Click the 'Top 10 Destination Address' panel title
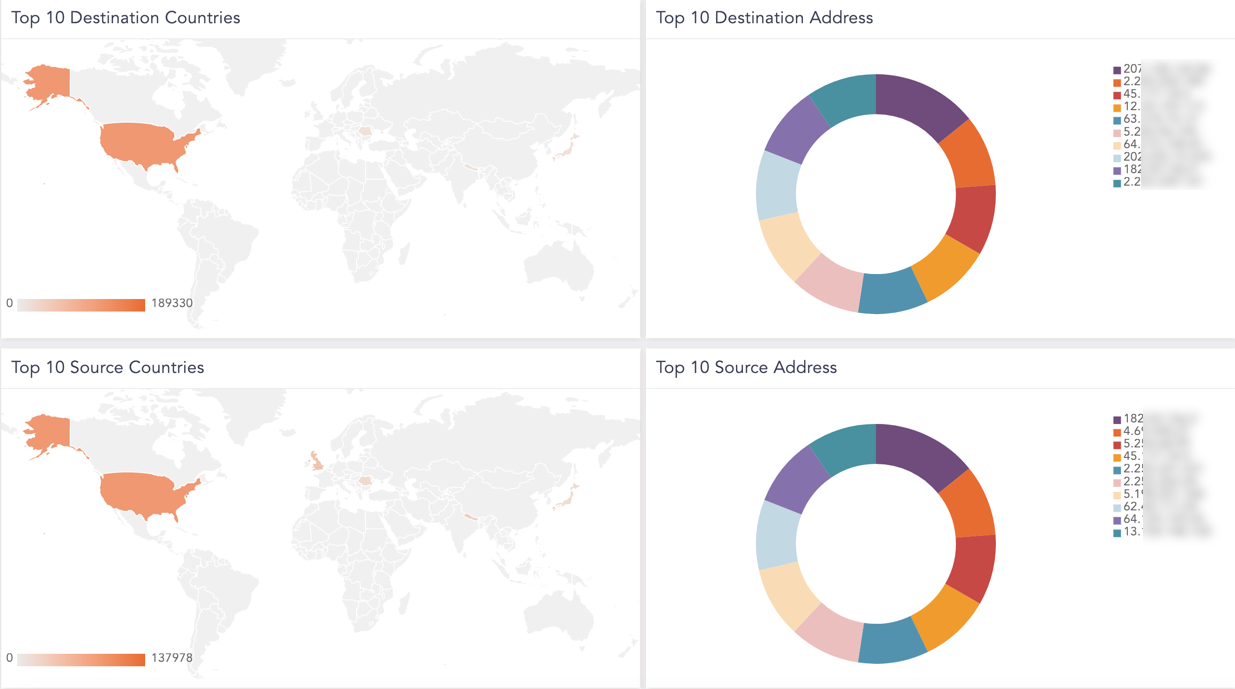 coord(764,18)
